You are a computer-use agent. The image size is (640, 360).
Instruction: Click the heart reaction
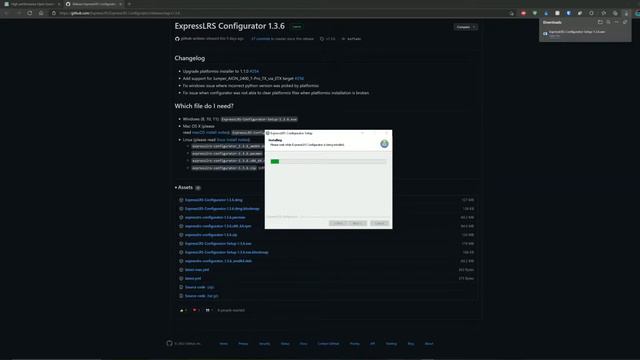coord(196,310)
